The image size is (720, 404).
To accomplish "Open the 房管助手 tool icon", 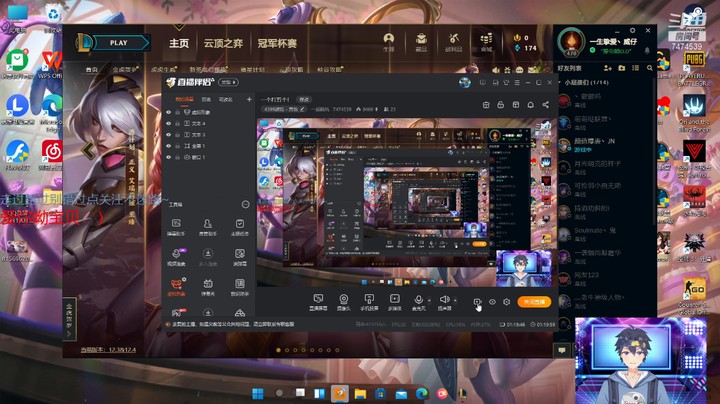I will (208, 227).
